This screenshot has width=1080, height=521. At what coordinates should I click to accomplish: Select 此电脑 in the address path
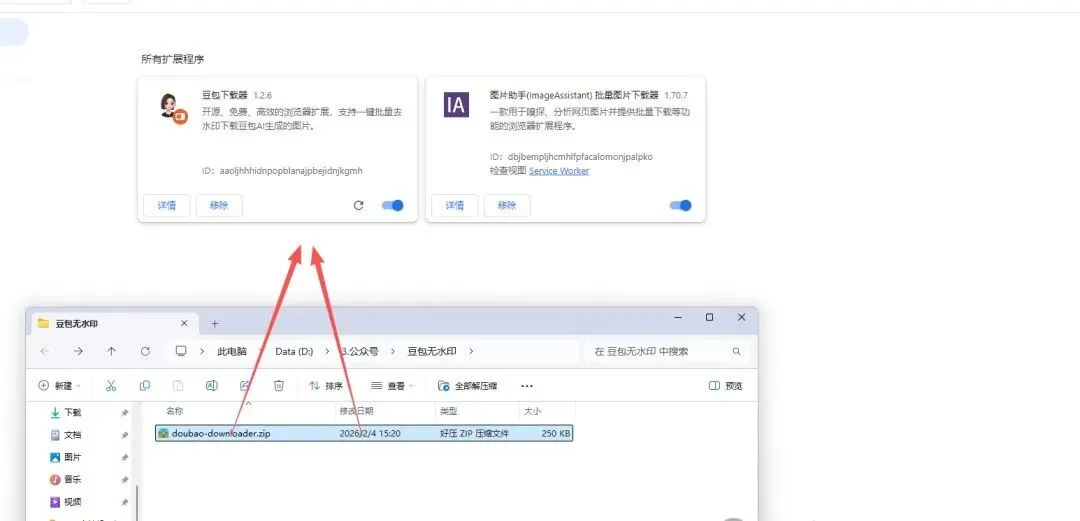point(232,351)
